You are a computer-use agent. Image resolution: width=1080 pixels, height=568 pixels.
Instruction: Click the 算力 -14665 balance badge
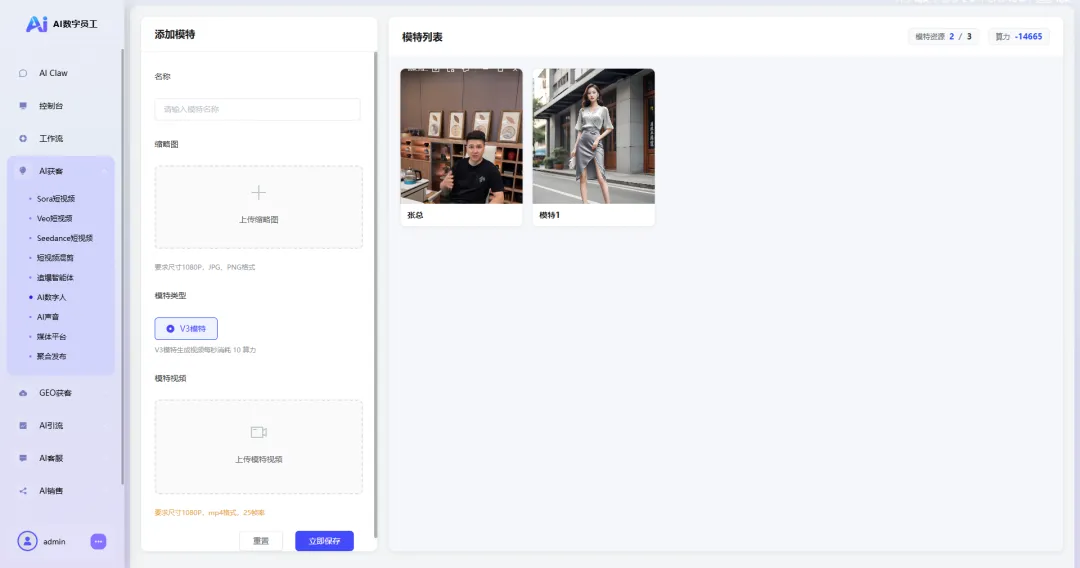click(x=1019, y=36)
